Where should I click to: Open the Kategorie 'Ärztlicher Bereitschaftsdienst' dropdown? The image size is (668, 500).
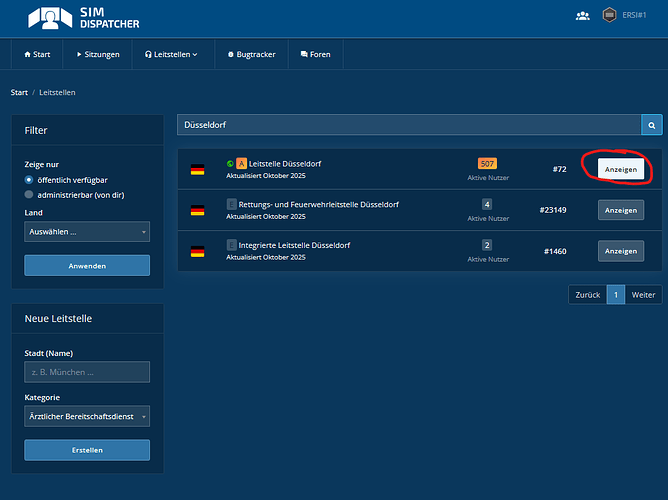[87, 416]
